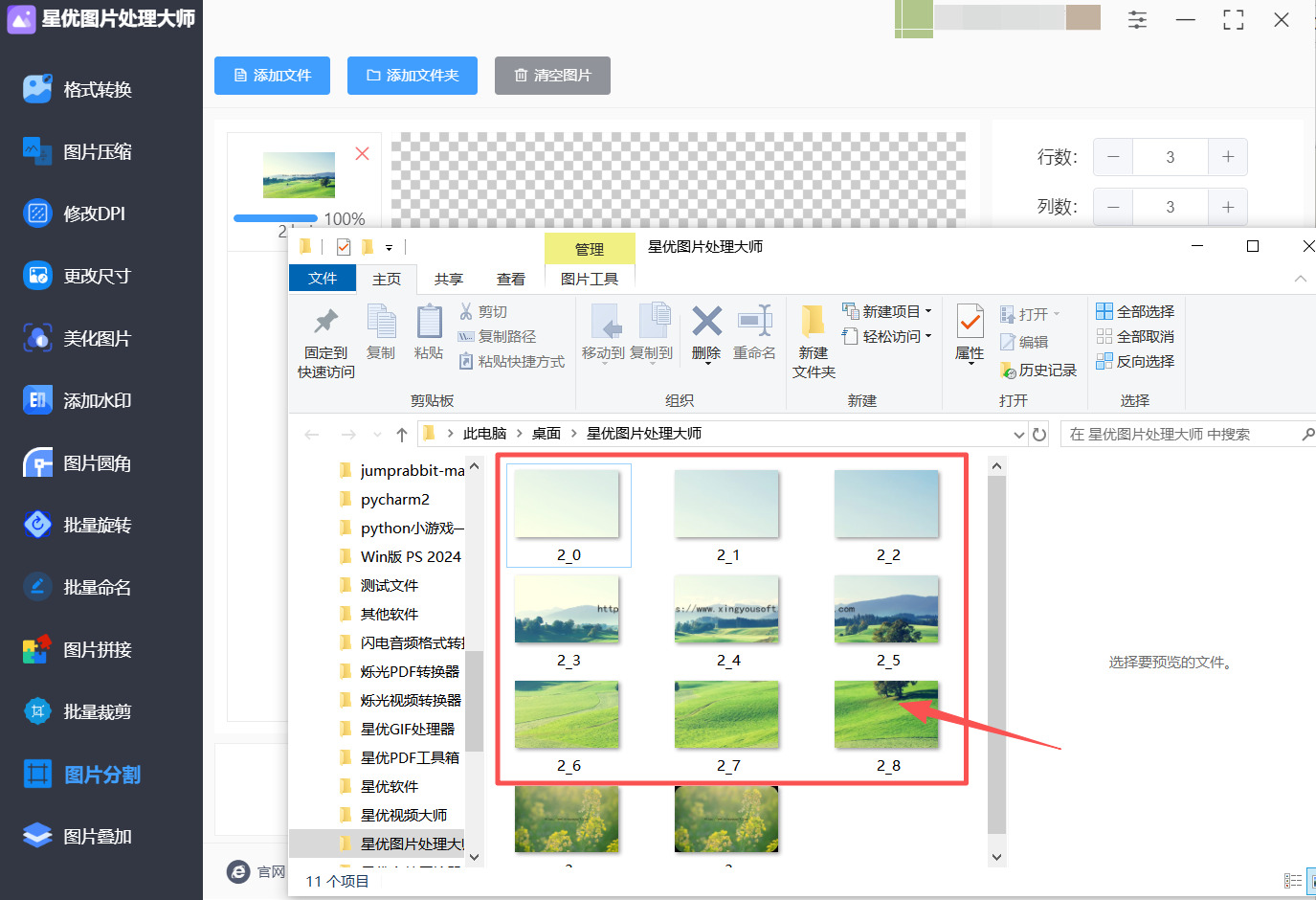Click the 添加文件 add file button
The height and width of the screenshot is (900, 1316).
(x=272, y=76)
